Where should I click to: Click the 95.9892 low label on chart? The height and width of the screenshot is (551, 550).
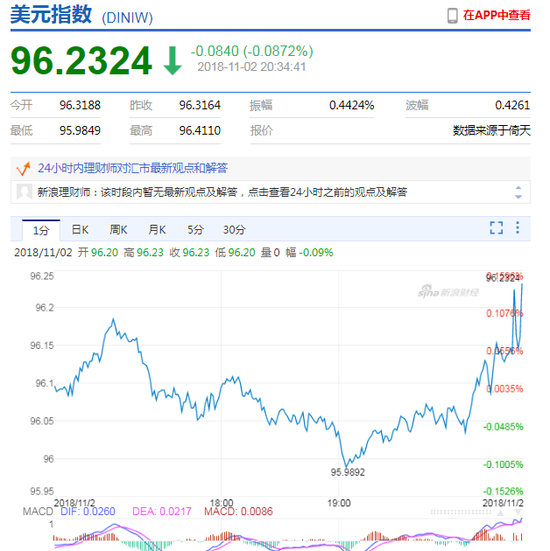(348, 472)
